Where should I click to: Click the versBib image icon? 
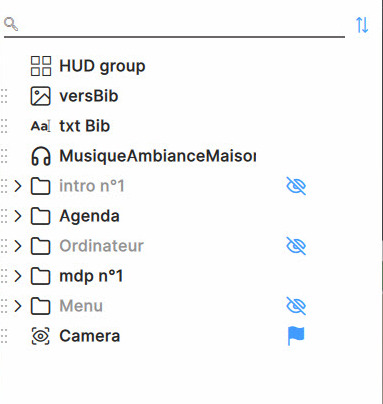(41, 96)
